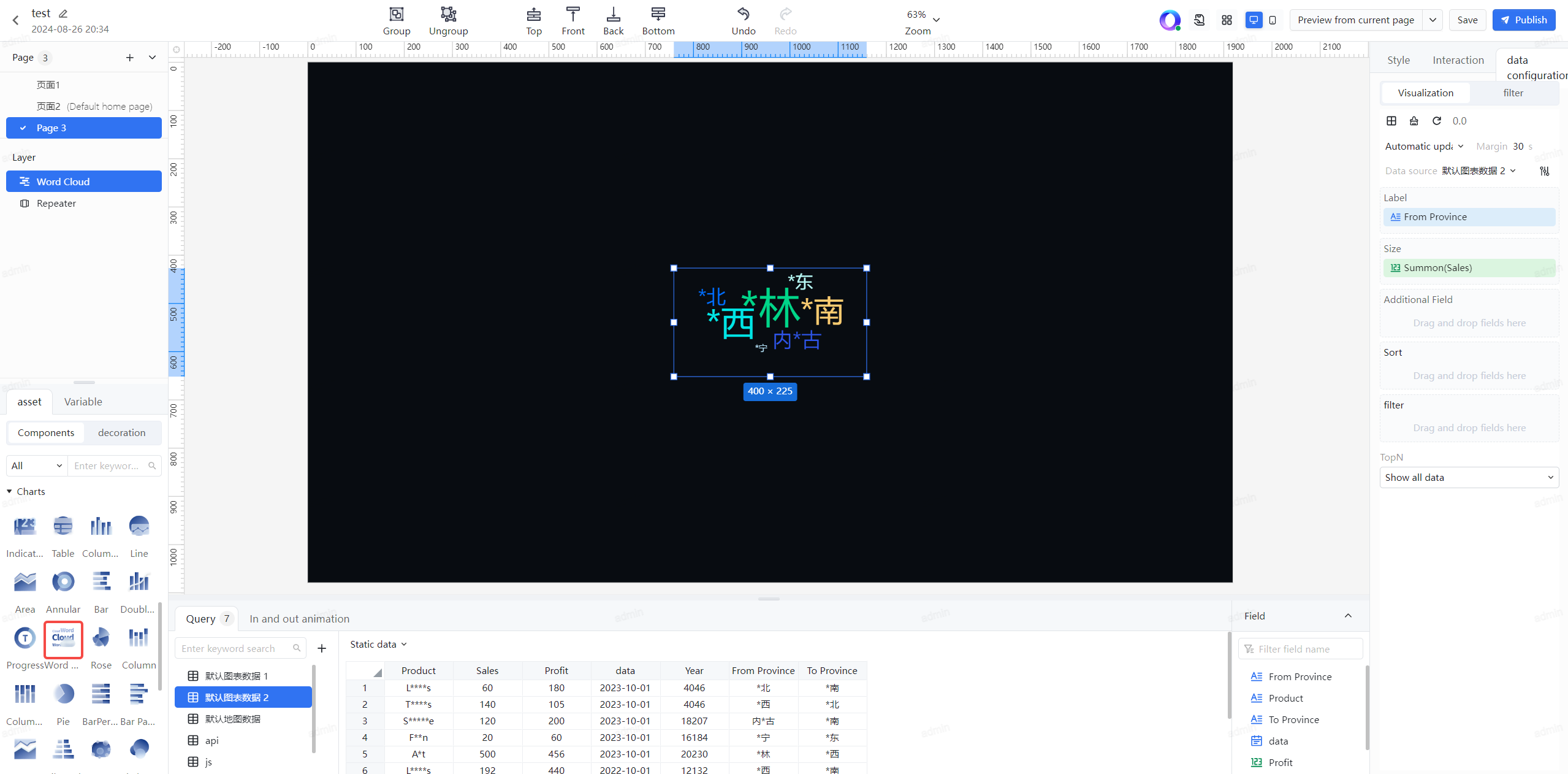Open the Data source dropdown
The height and width of the screenshot is (774, 1568).
tap(1479, 171)
